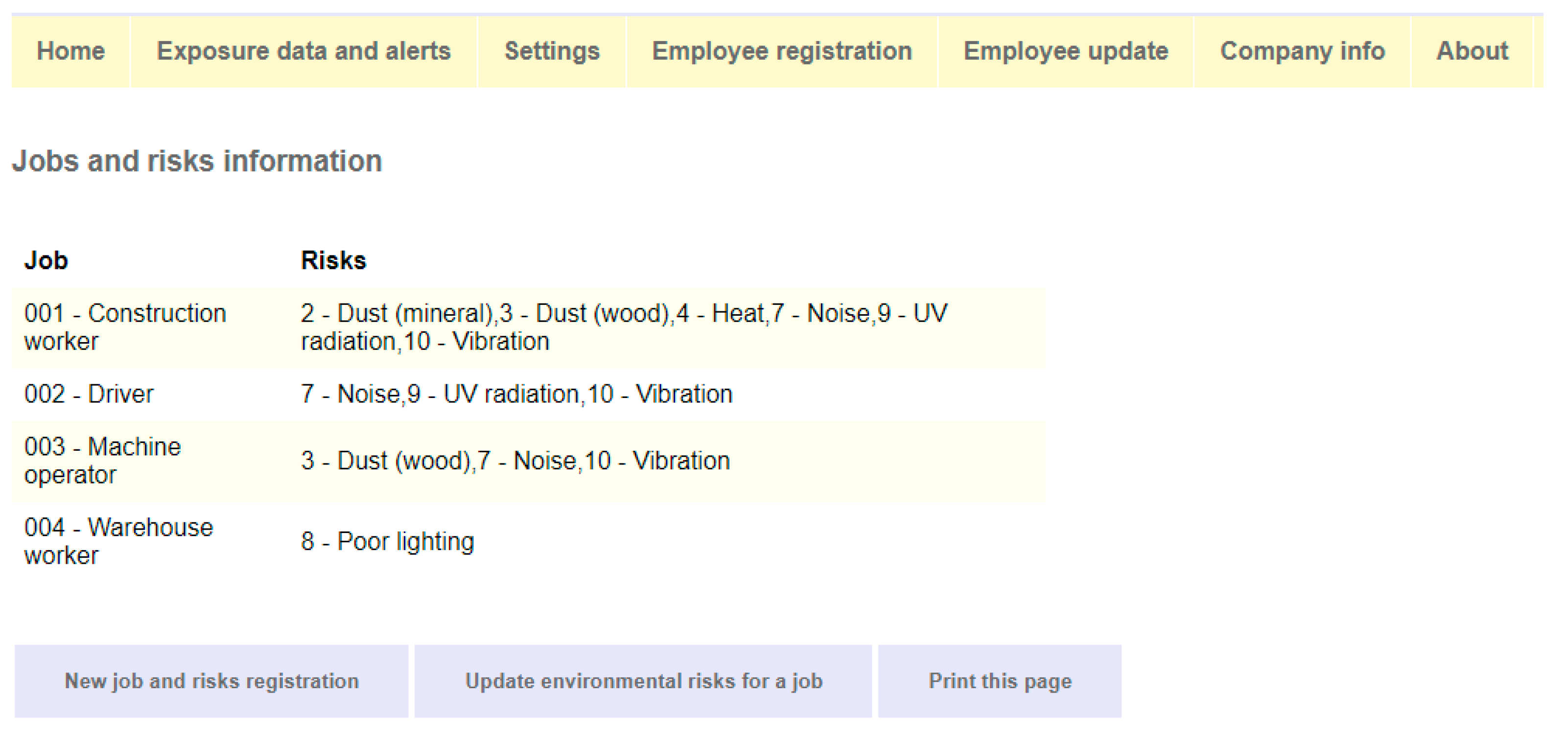Image resolution: width=1568 pixels, height=743 pixels.
Task: Click 004 - Warehouse worker job cell
Action: [x=118, y=541]
